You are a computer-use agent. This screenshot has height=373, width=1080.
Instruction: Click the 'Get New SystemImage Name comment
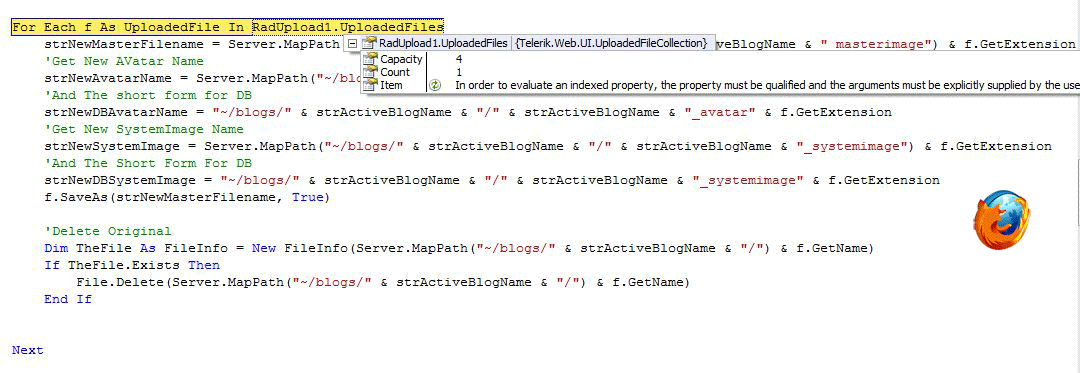click(x=144, y=129)
